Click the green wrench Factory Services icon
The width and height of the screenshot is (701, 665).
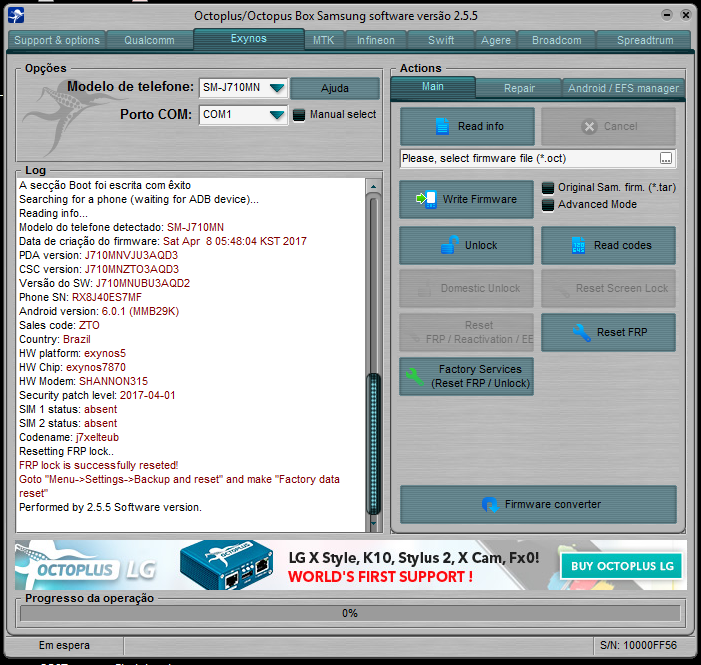point(415,377)
